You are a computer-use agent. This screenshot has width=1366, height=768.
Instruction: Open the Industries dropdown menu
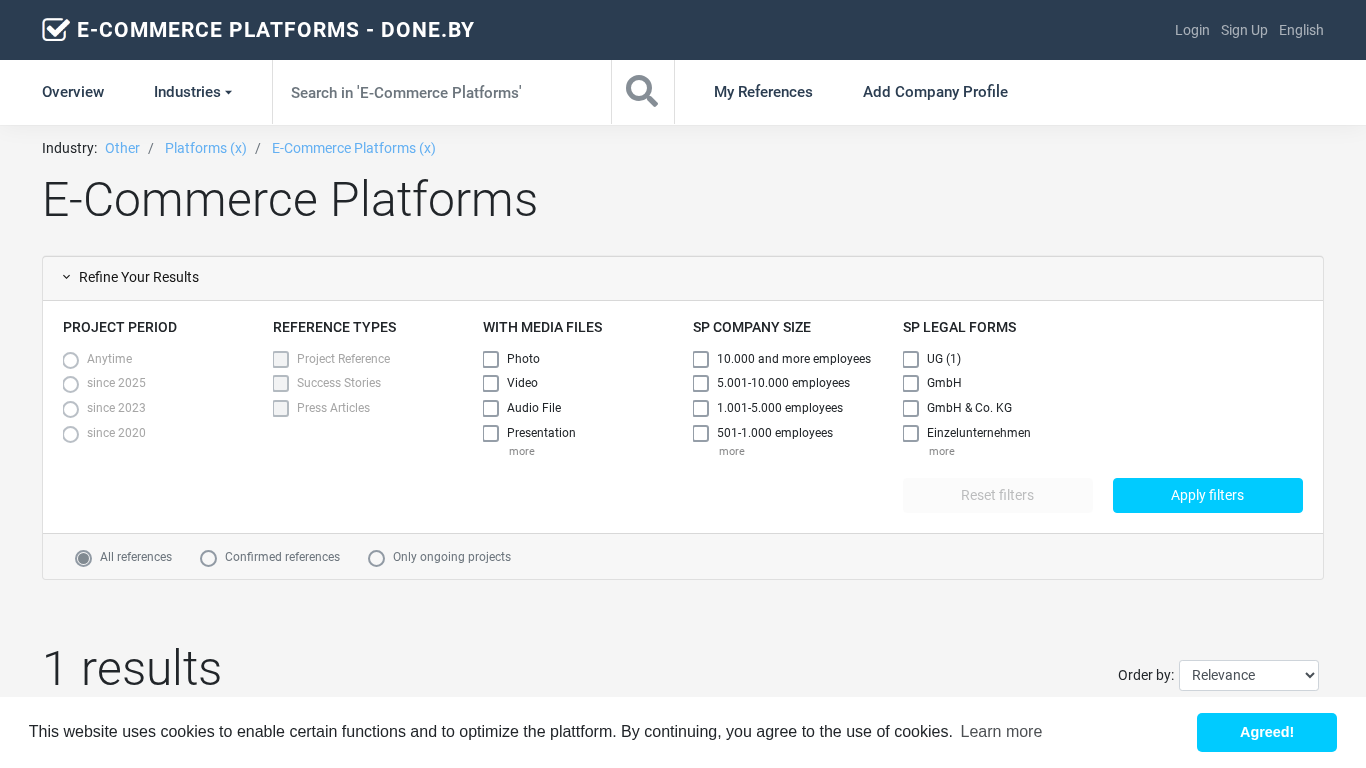click(192, 92)
